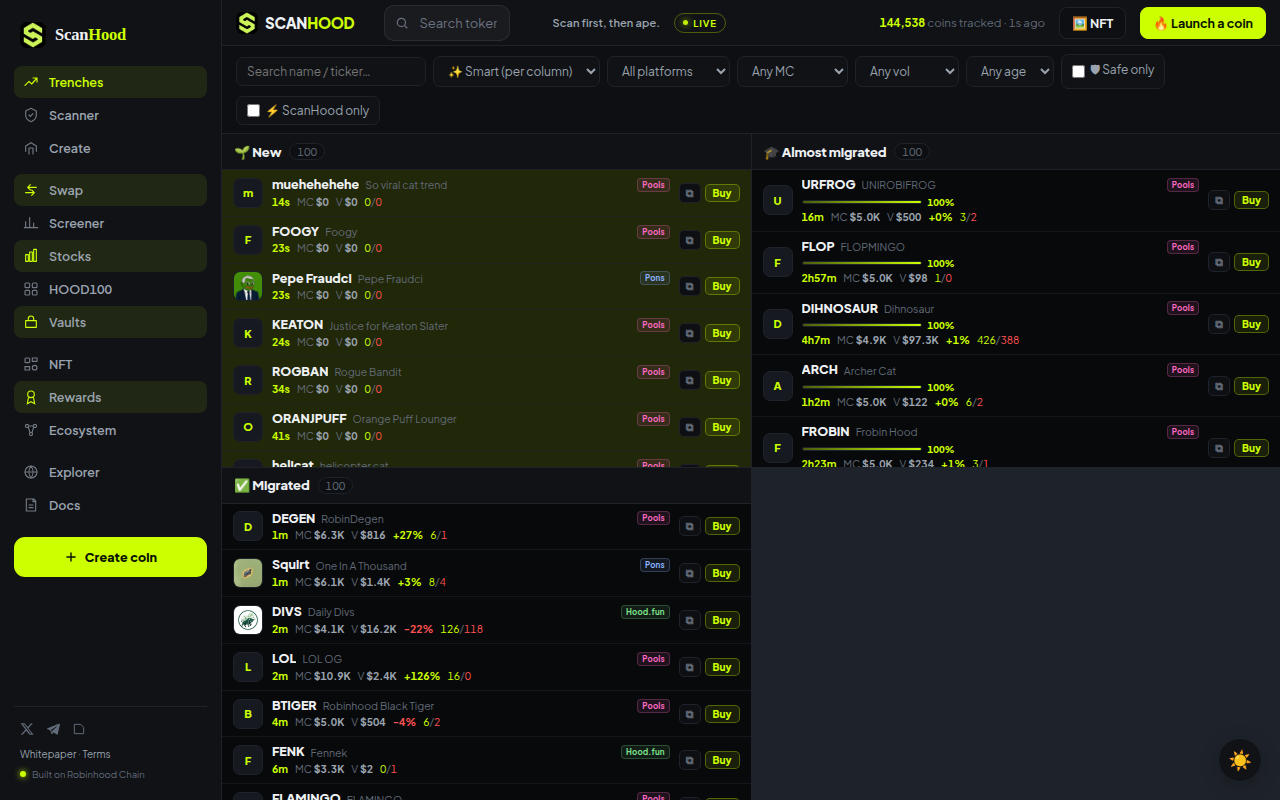Copy address of FOOGY coin
The image size is (1280, 800).
tap(690, 240)
